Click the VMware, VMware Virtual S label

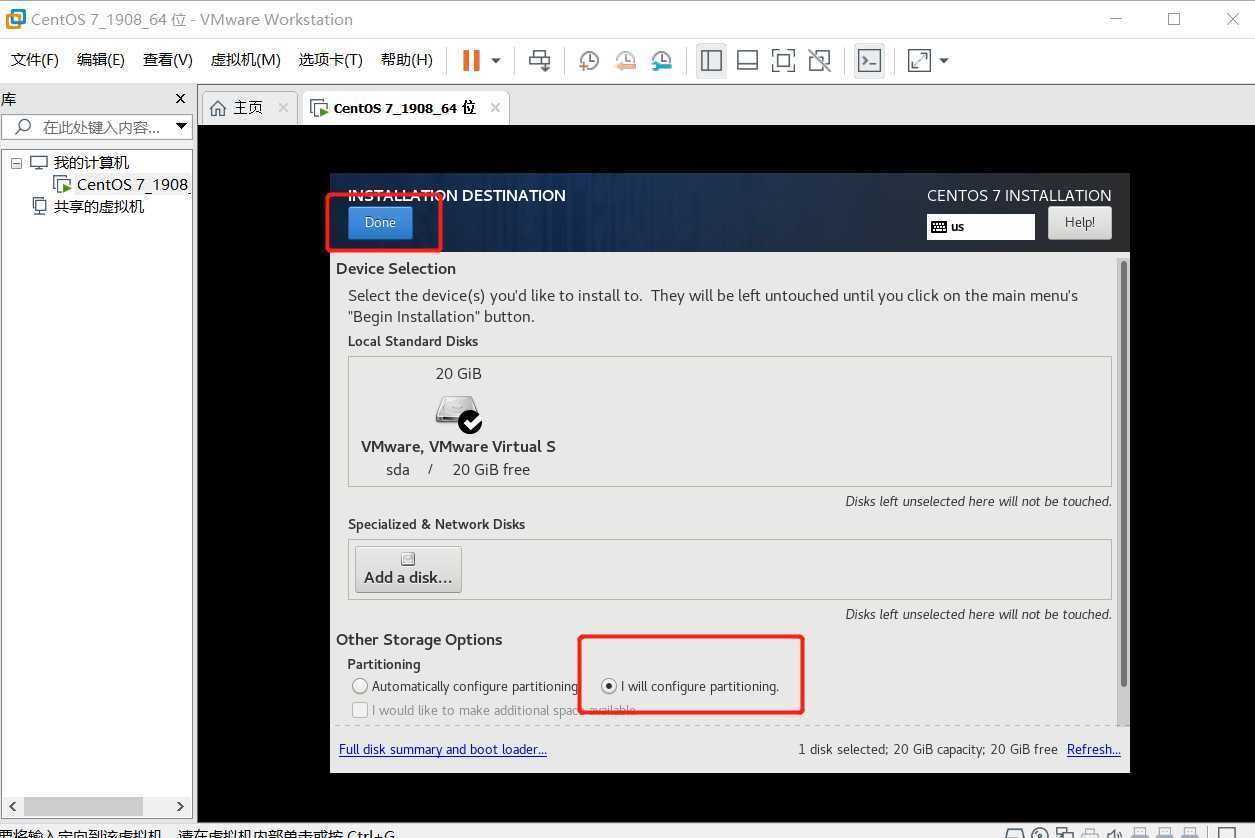click(x=458, y=447)
